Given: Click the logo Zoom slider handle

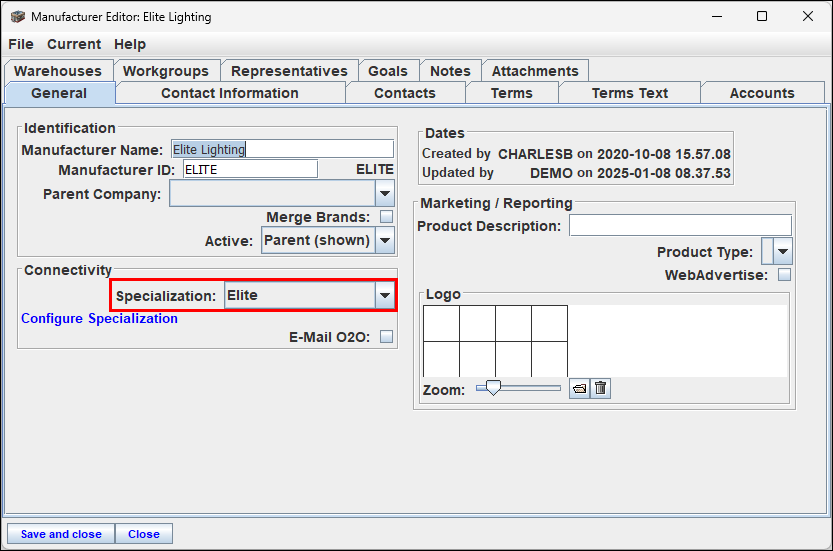Looking at the screenshot, I should 493,388.
